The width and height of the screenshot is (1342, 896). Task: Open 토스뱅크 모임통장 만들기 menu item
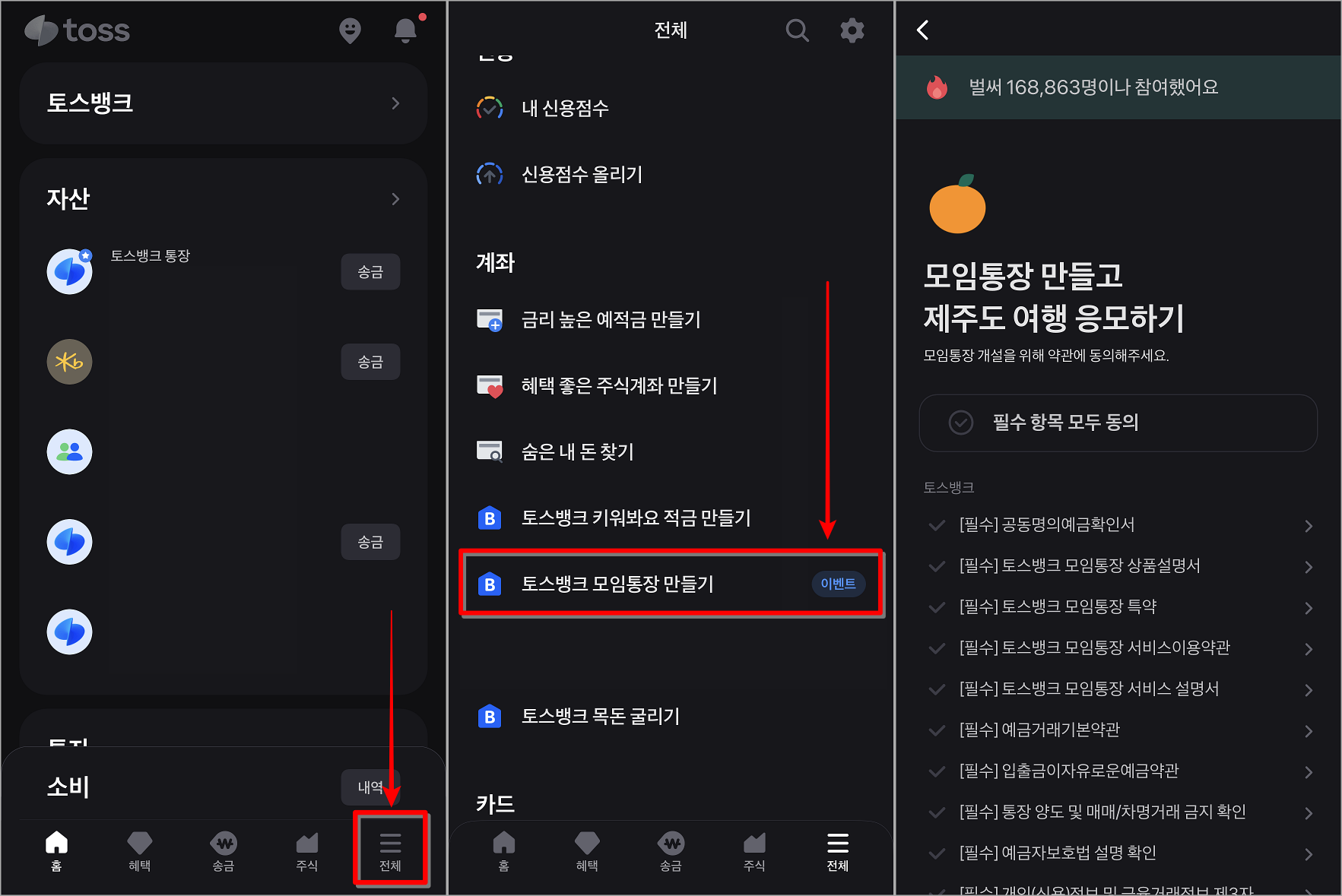click(x=670, y=584)
